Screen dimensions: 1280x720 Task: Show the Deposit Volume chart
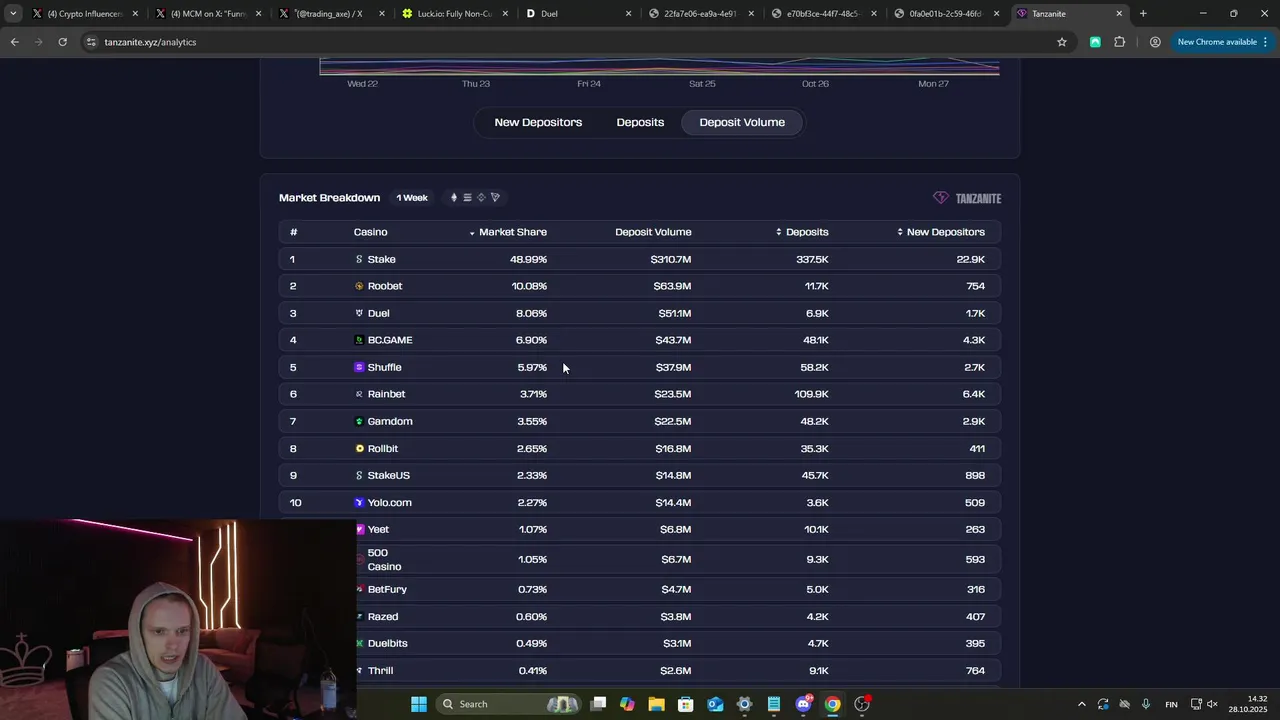[x=742, y=122]
